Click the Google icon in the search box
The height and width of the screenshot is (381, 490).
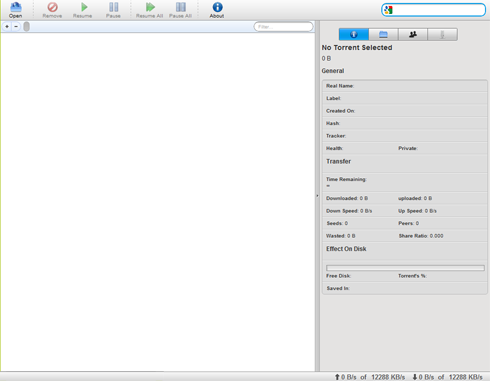point(389,10)
